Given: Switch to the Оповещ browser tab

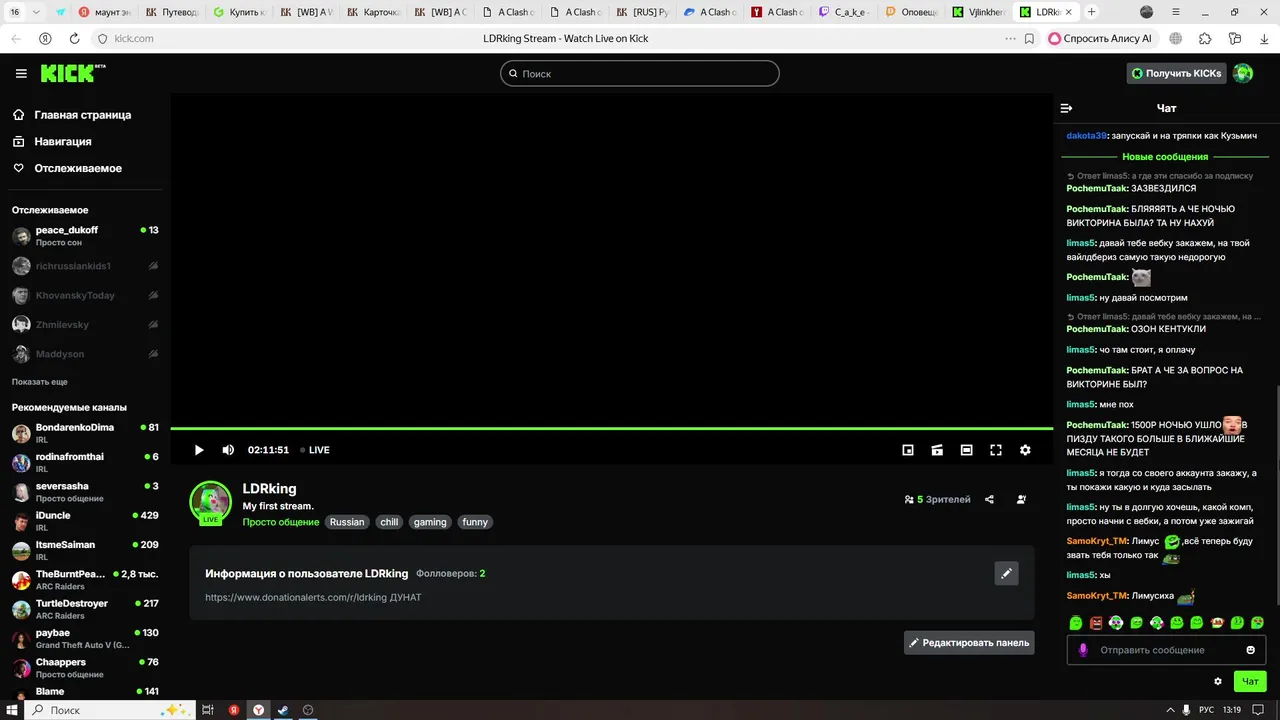Looking at the screenshot, I should pyautogui.click(x=912, y=12).
